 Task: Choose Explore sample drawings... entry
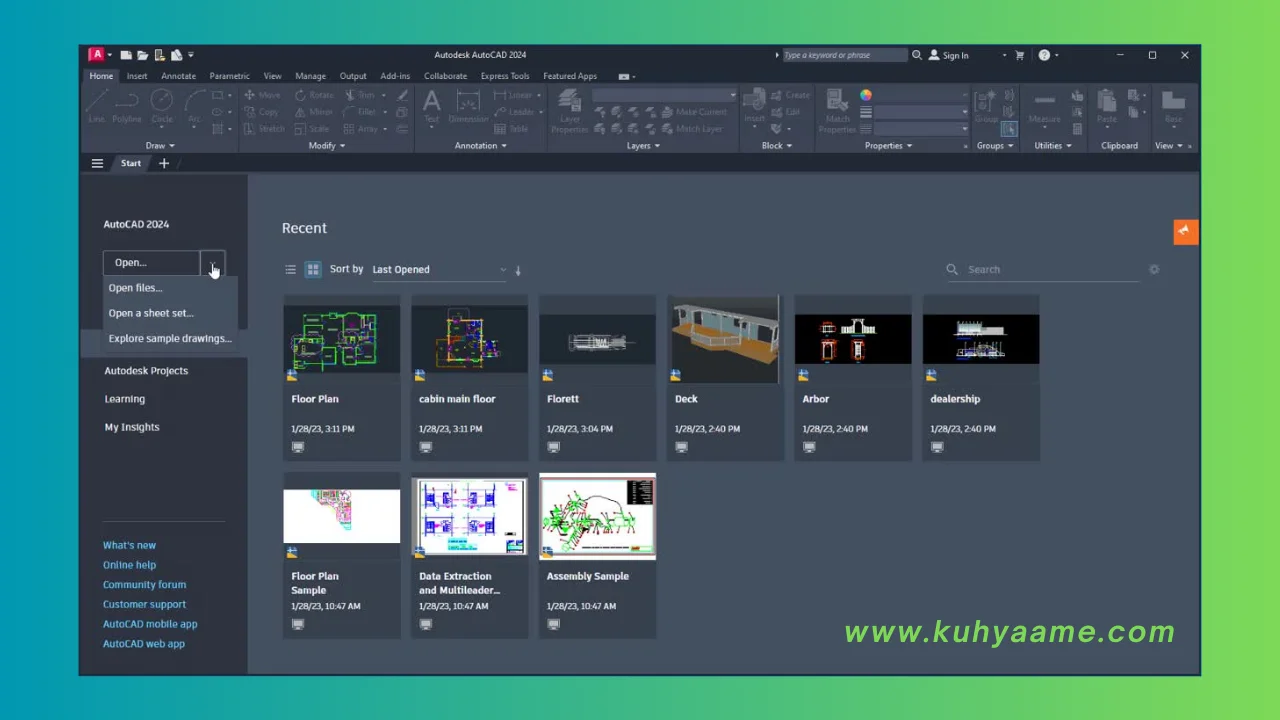click(170, 338)
